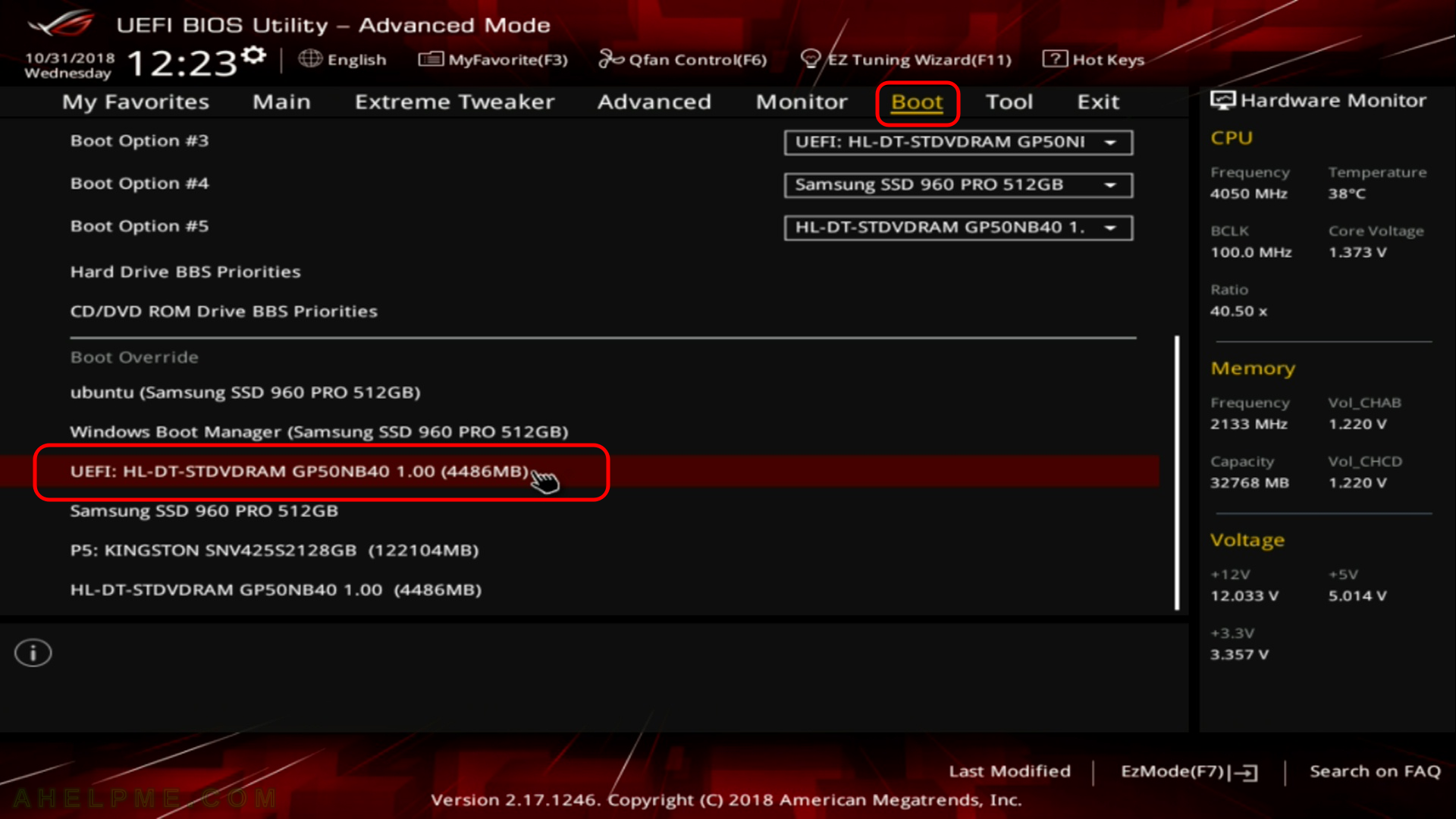Select ubuntu Samsung SSD 960 PRO boot override
This screenshot has height=819, width=1456.
(x=244, y=391)
